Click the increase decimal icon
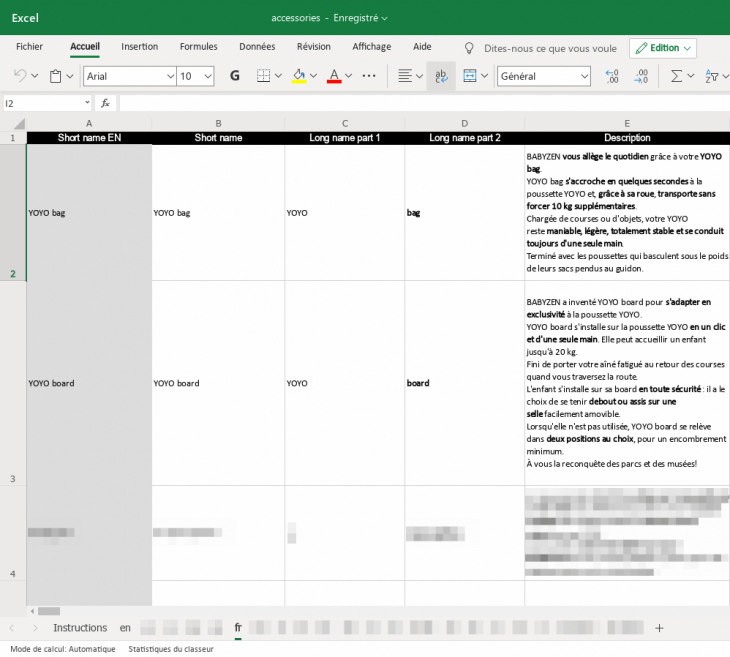This screenshot has height=657, width=730. tap(641, 76)
